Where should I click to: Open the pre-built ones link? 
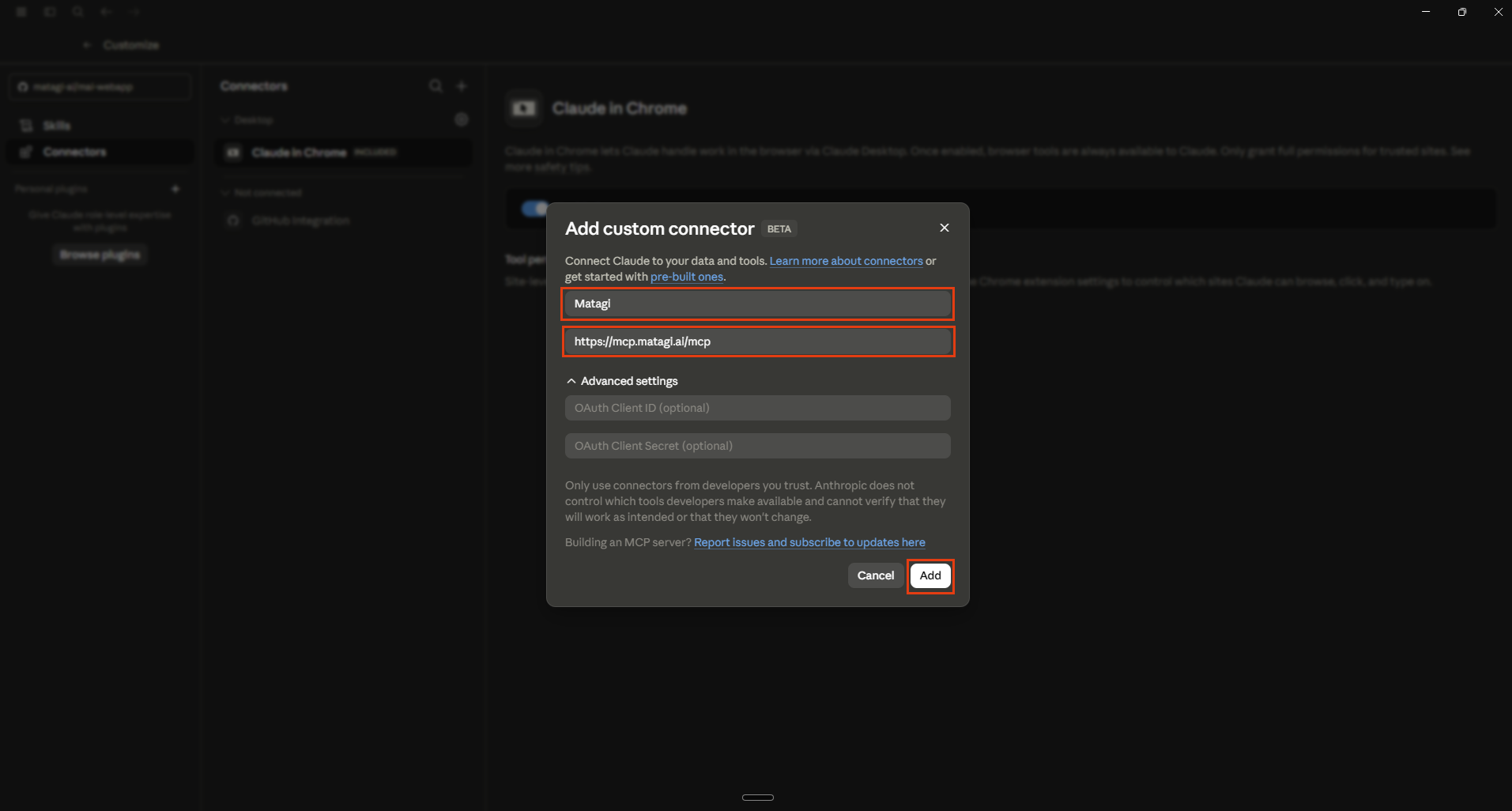(686, 277)
